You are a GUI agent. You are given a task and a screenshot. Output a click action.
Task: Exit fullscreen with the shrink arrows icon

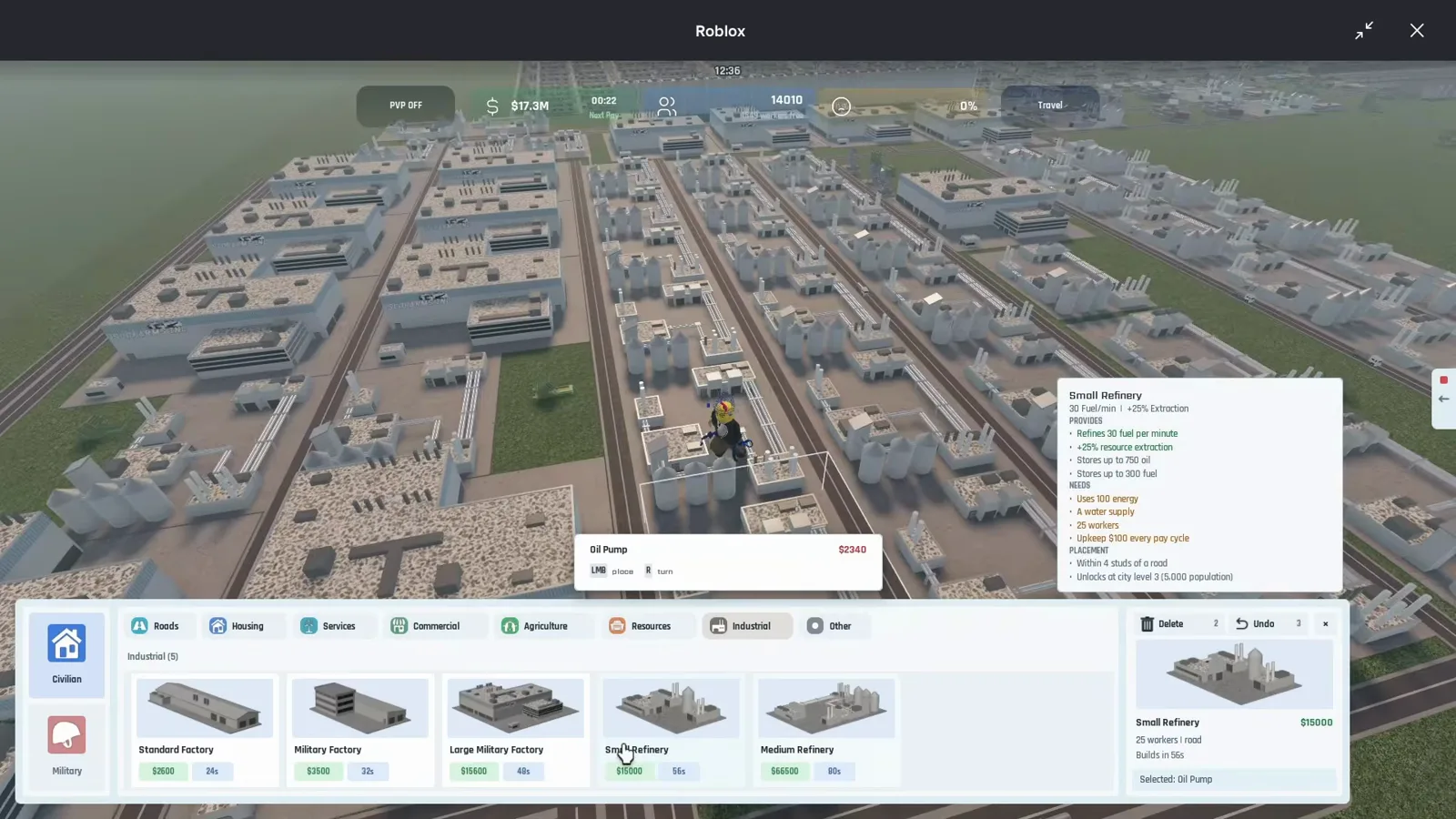(1363, 31)
